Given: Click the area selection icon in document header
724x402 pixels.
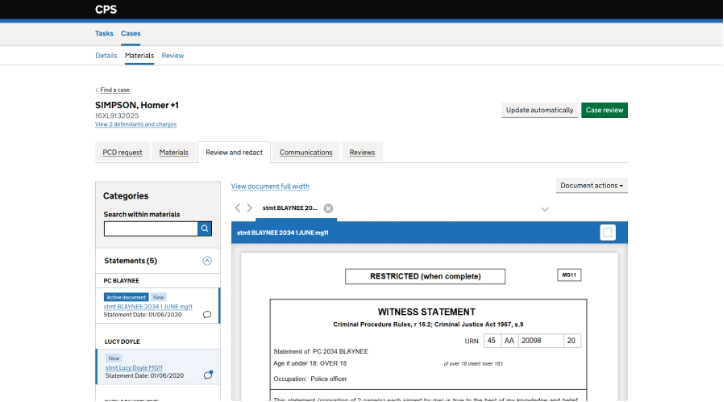Looking at the screenshot, I should 608,233.
